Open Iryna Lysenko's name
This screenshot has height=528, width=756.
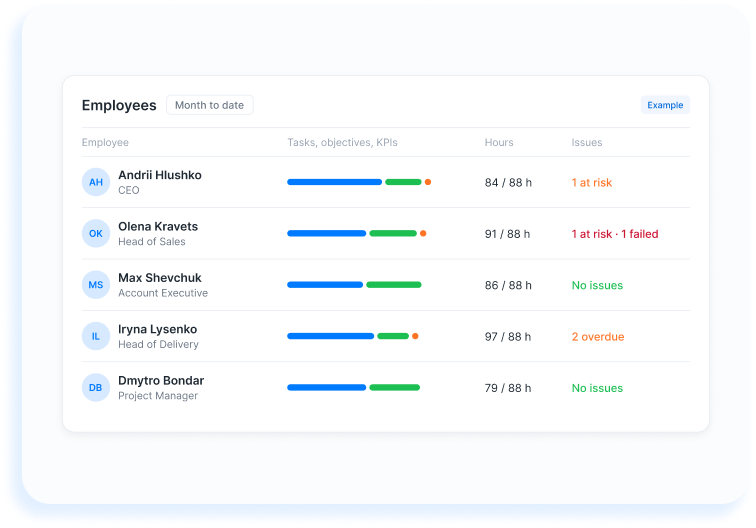[x=158, y=329]
